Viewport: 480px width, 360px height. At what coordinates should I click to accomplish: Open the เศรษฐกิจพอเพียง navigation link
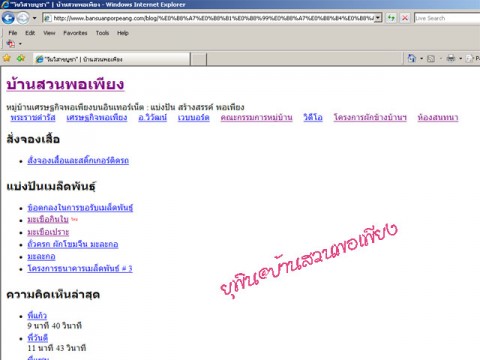pyautogui.click(x=97, y=117)
